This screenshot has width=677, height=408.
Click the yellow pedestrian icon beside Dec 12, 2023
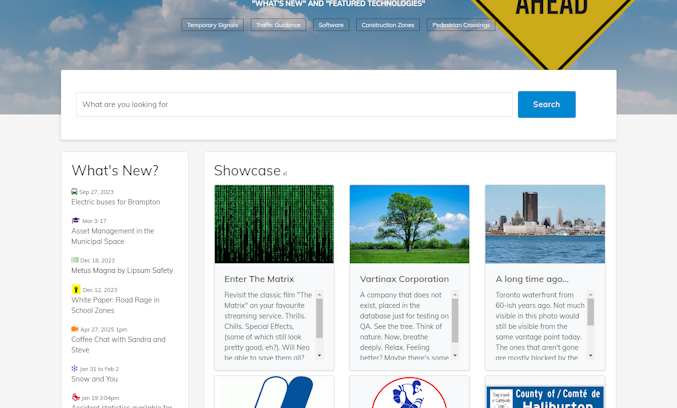coord(76,289)
